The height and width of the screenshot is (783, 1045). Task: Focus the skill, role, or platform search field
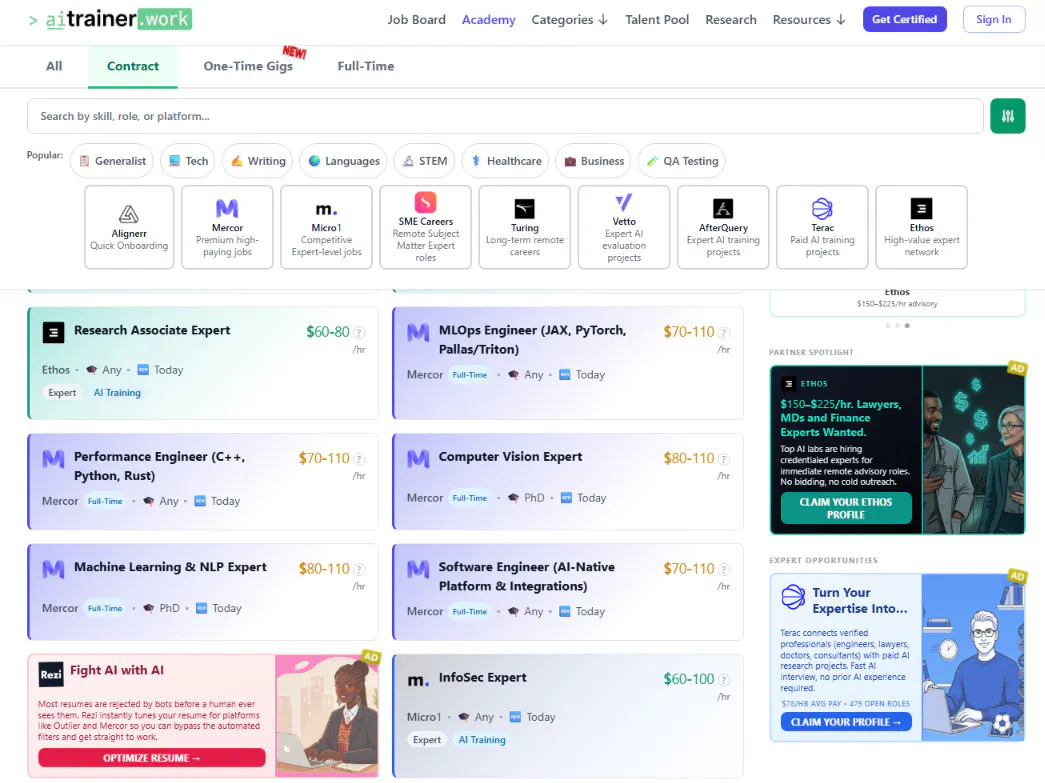(x=505, y=116)
